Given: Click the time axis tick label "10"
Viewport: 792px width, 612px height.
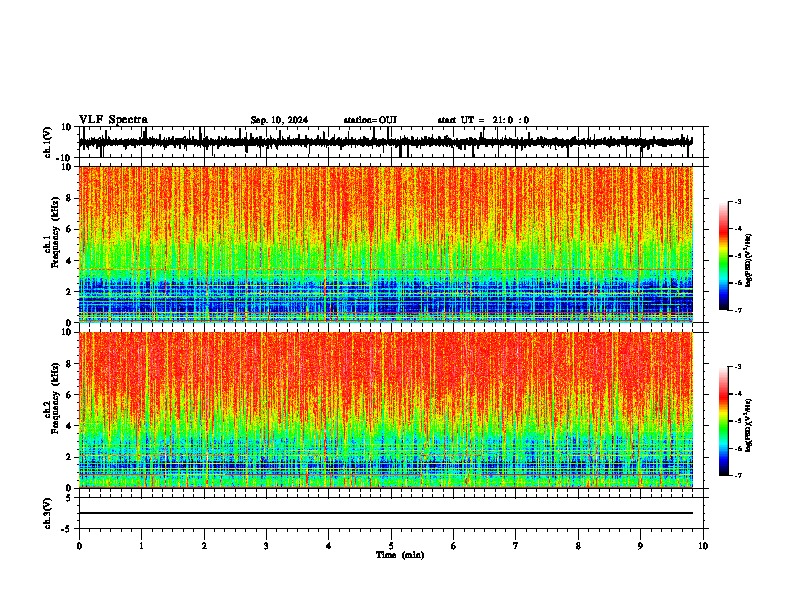Looking at the screenshot, I should coord(703,546).
